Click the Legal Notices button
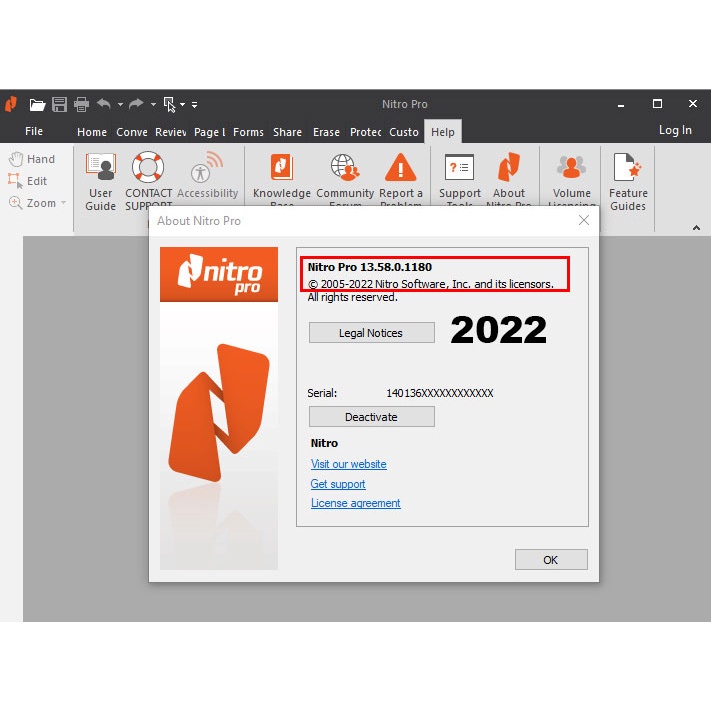This screenshot has width=711, height=711. pyautogui.click(x=371, y=333)
